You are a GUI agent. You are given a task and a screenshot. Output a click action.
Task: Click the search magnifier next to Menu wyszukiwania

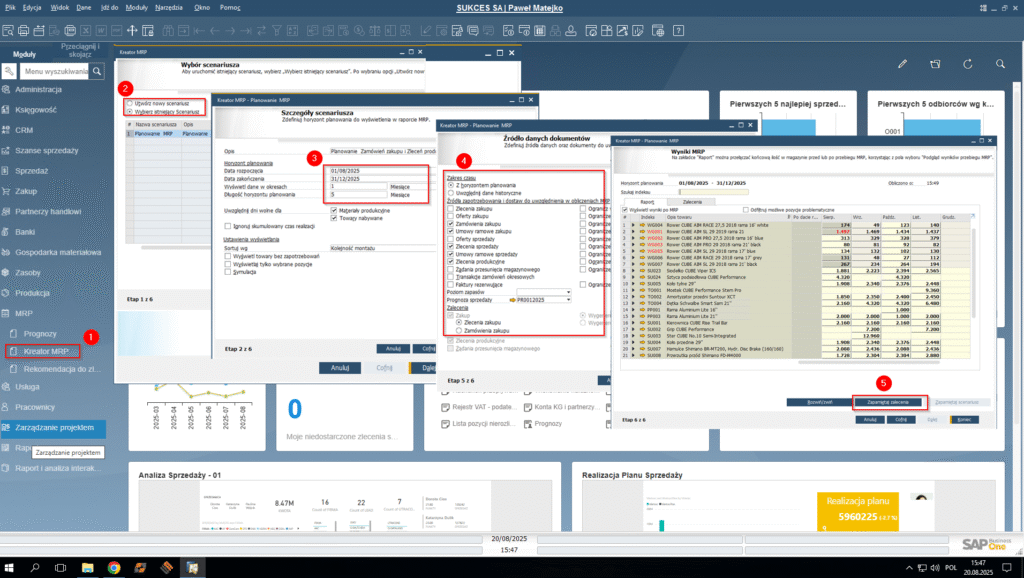pos(97,71)
